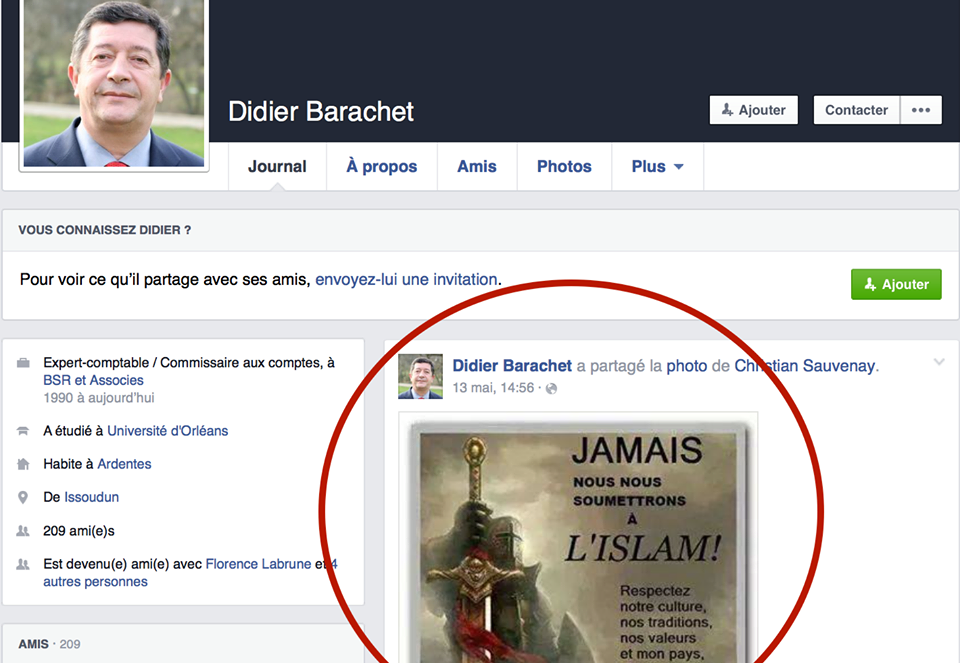The image size is (960, 663).
Task: Click the friends icon beside Est devenu(e) ami(e)
Action: click(23, 564)
